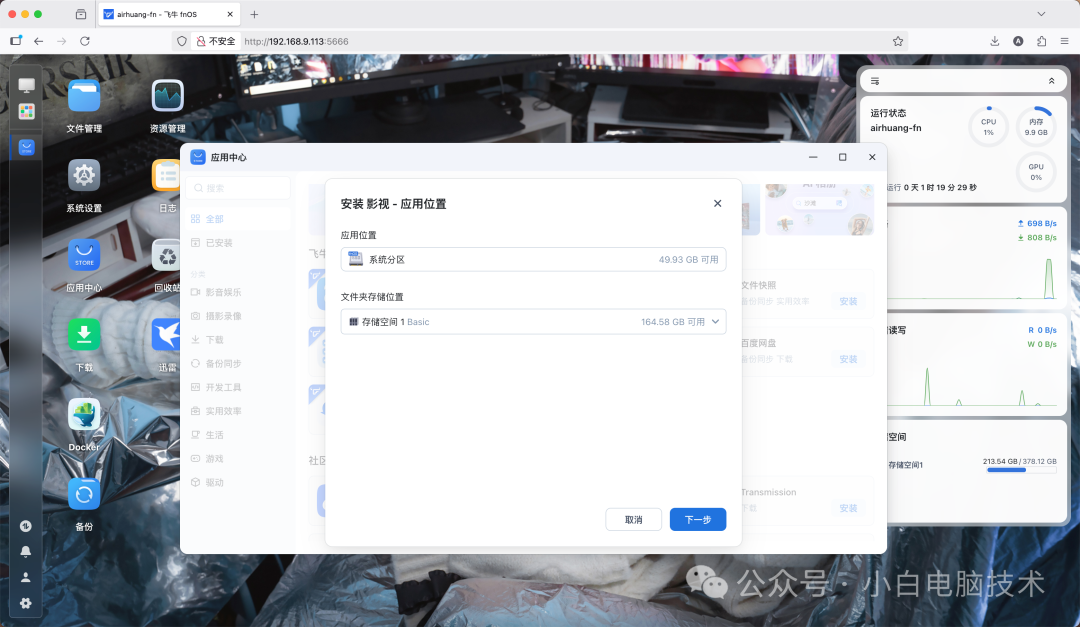Click the sidebar toggle icon left of back arrow
The width and height of the screenshot is (1080, 627).
click(16, 41)
